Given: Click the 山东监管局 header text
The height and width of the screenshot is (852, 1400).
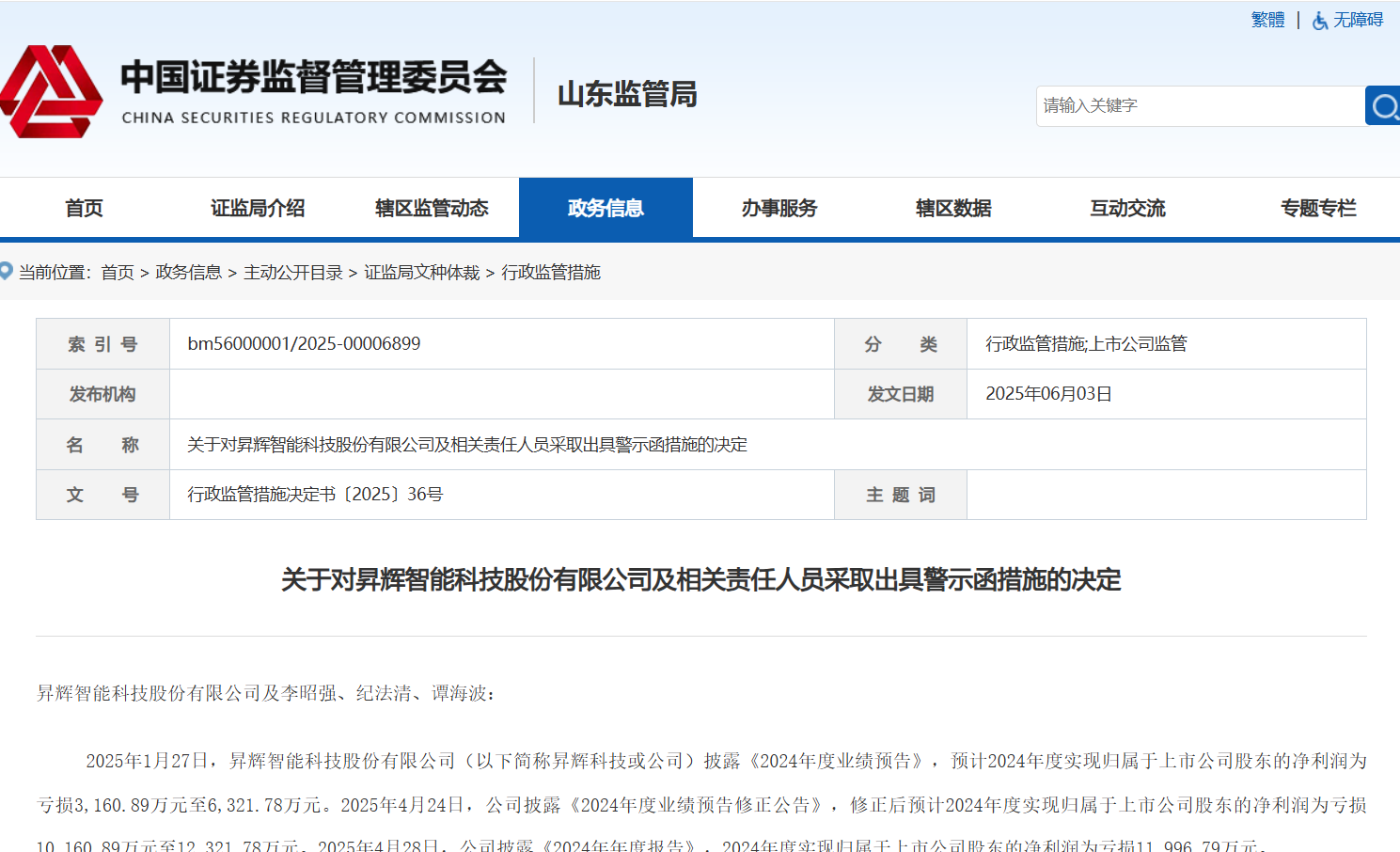Looking at the screenshot, I should pos(627,94).
